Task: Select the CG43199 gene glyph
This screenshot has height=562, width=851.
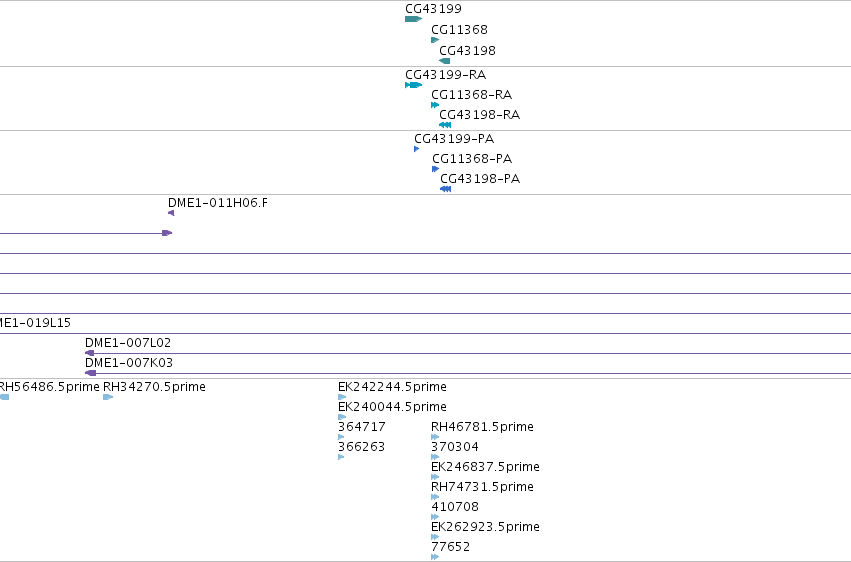Action: [413, 19]
